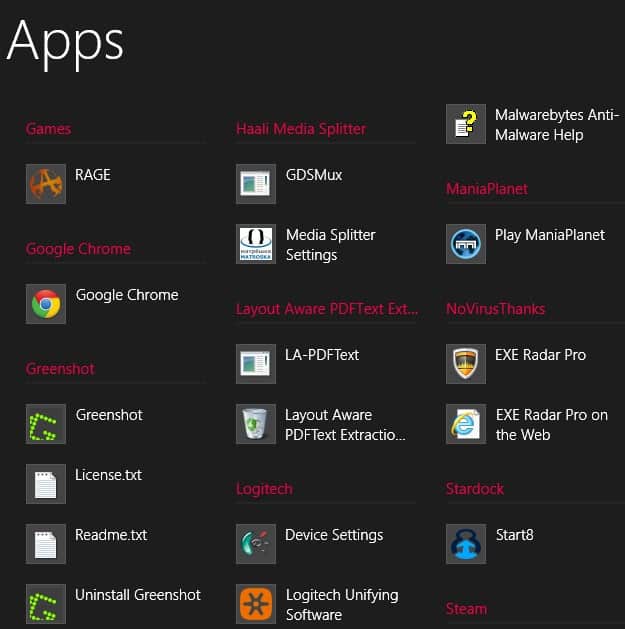The width and height of the screenshot is (625, 629).
Task: Click the Start8 label
Action: pyautogui.click(x=515, y=535)
